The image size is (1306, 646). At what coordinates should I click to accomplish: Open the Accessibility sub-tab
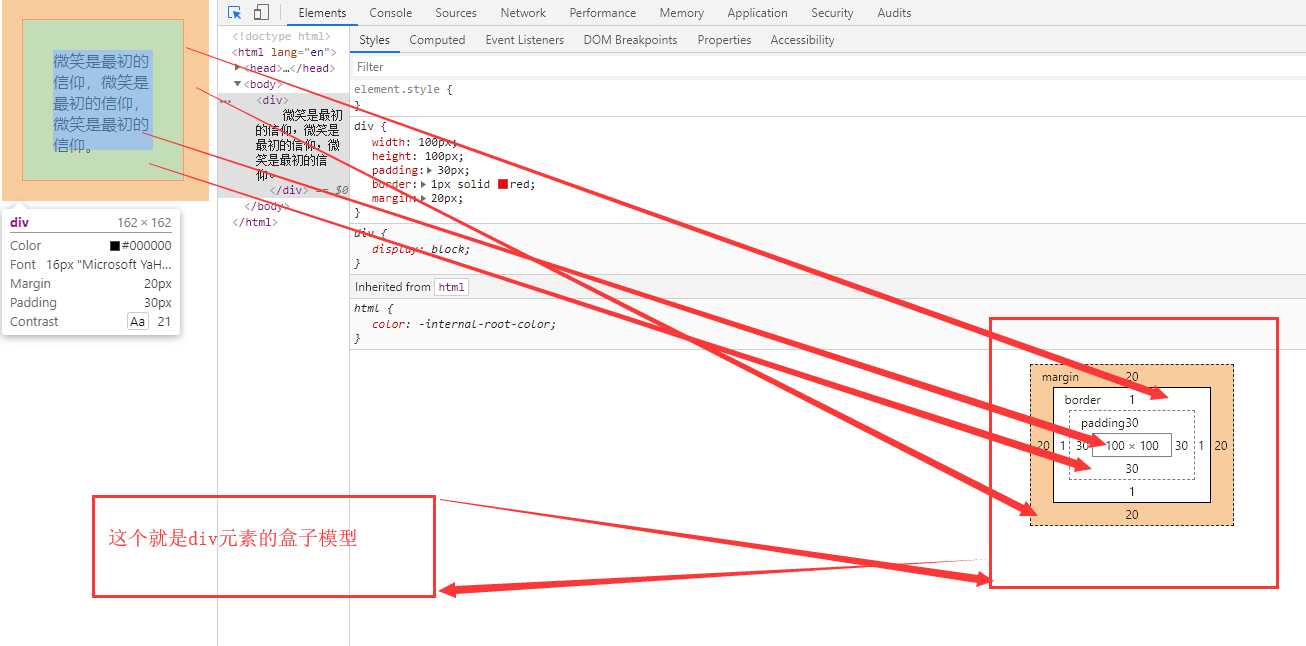(x=802, y=40)
